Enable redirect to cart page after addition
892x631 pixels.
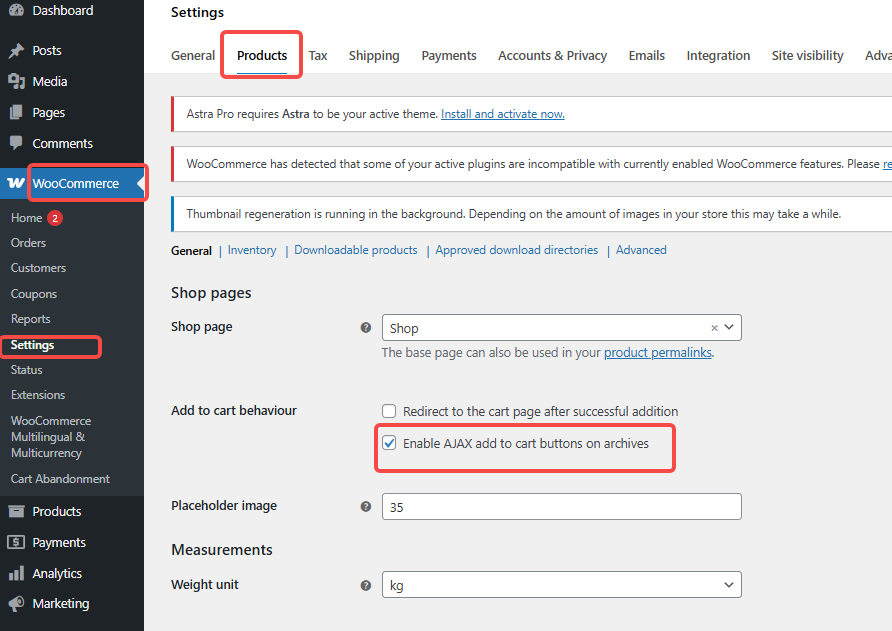[x=389, y=411]
